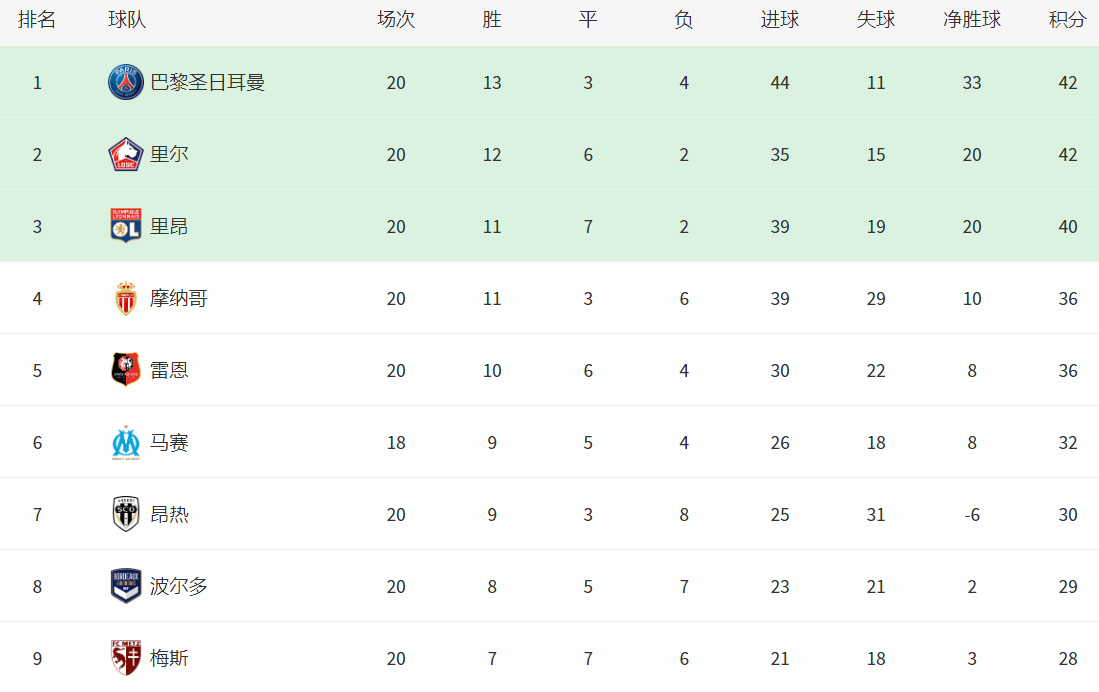Click the Lille LOSC club crest
This screenshot has height=692, width=1099.
(x=126, y=155)
